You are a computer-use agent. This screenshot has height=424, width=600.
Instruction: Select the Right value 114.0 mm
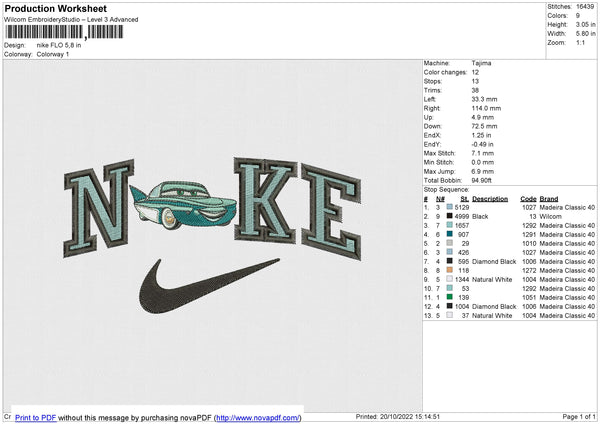coord(486,108)
